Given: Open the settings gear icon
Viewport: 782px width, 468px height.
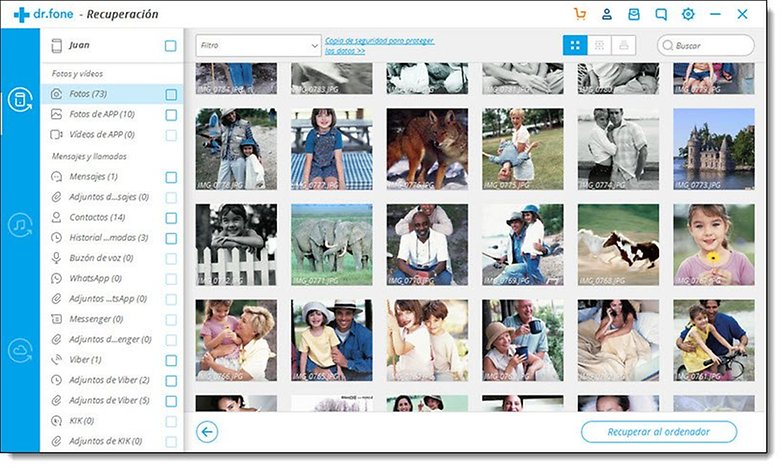Looking at the screenshot, I should point(688,14).
